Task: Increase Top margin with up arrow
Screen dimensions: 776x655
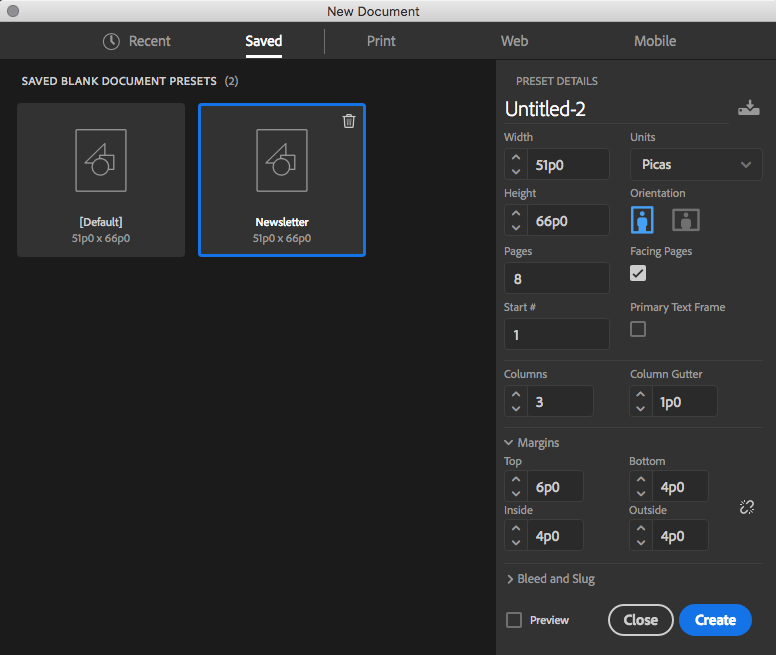Action: pos(516,479)
